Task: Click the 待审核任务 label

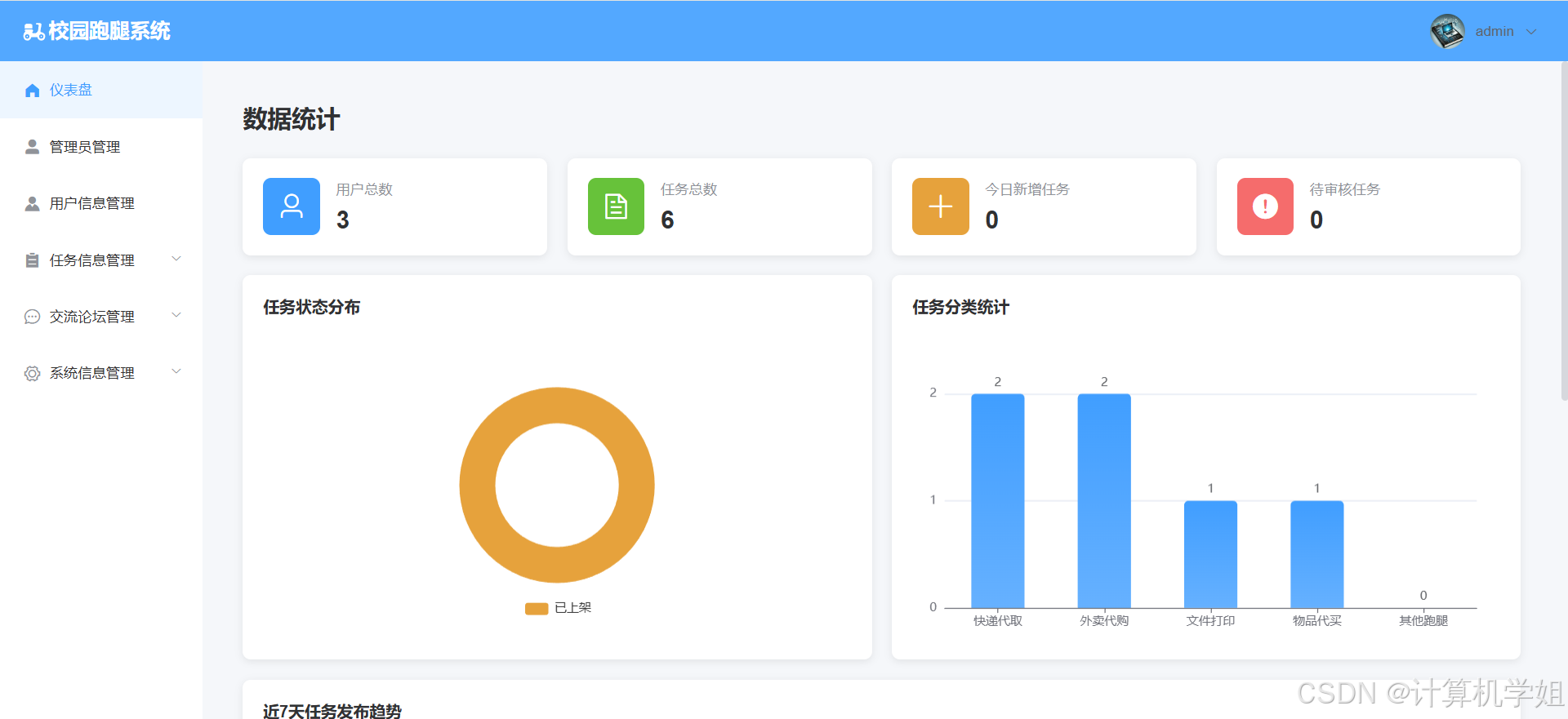Action: click(x=1345, y=189)
